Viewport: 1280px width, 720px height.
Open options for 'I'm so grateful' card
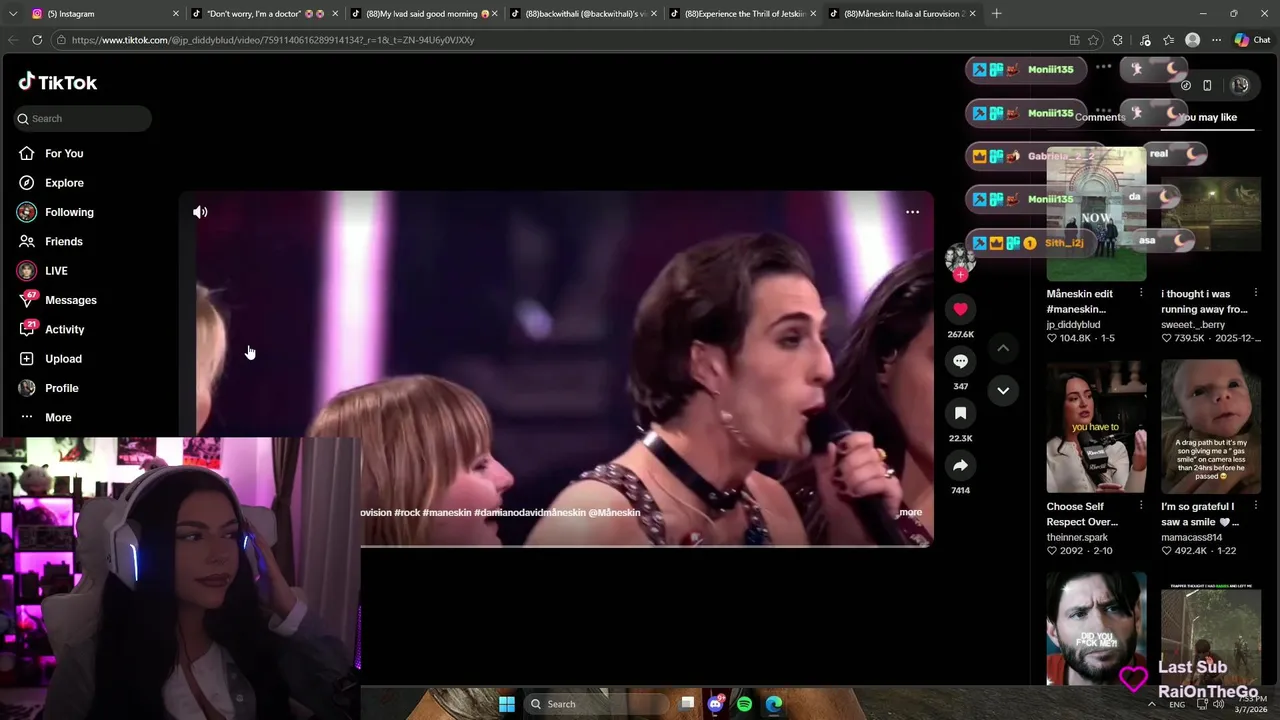1256,506
